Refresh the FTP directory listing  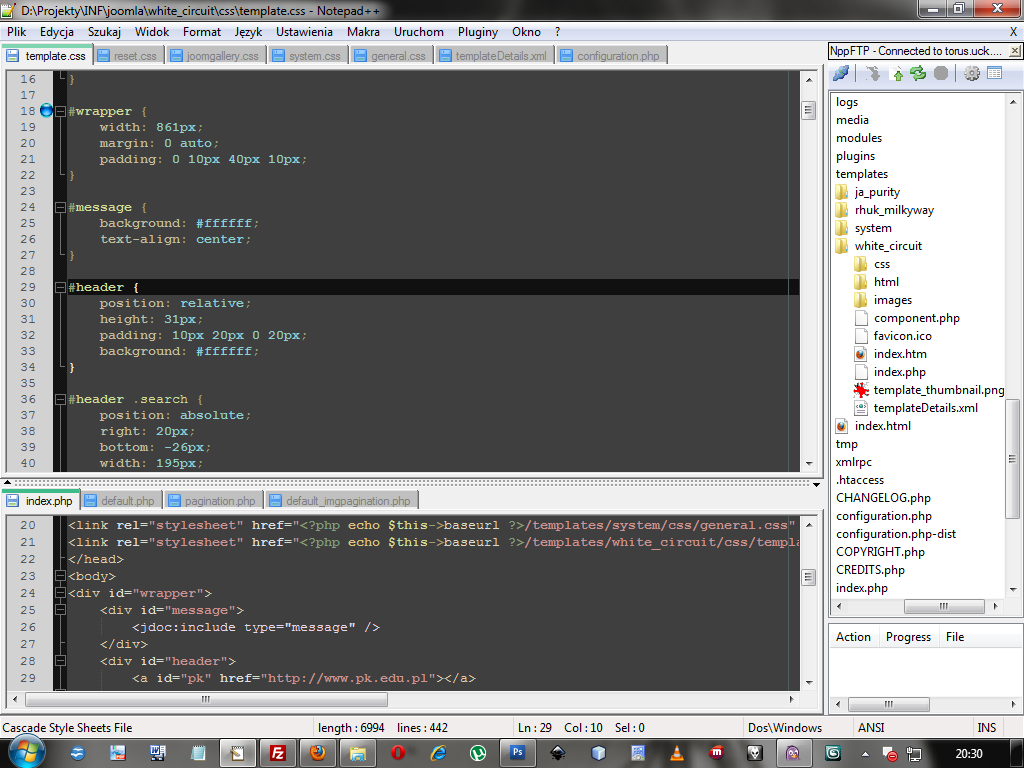pyautogui.click(x=917, y=73)
